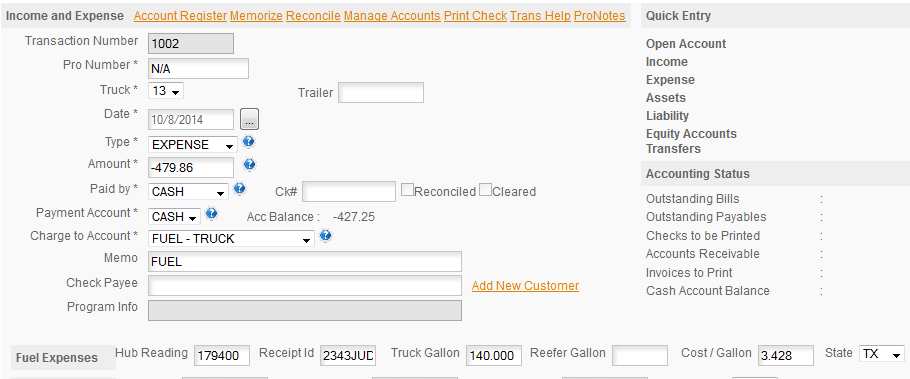Open the Reconcile menu link
Viewport: 910px width, 379px height.
pyautogui.click(x=313, y=16)
